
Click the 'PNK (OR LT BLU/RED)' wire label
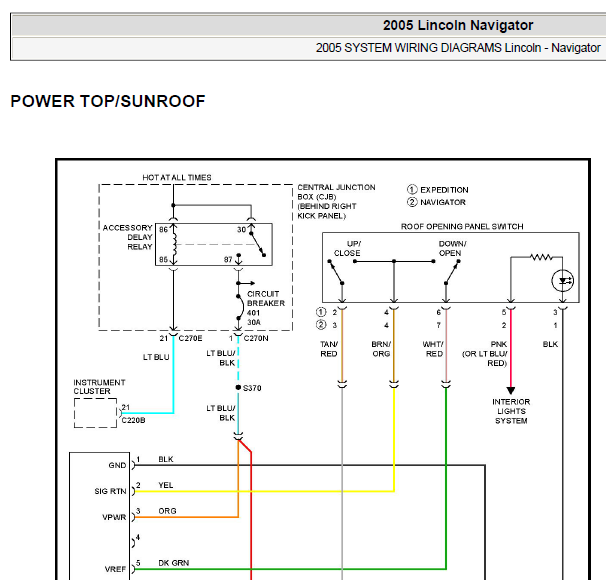tap(485, 354)
